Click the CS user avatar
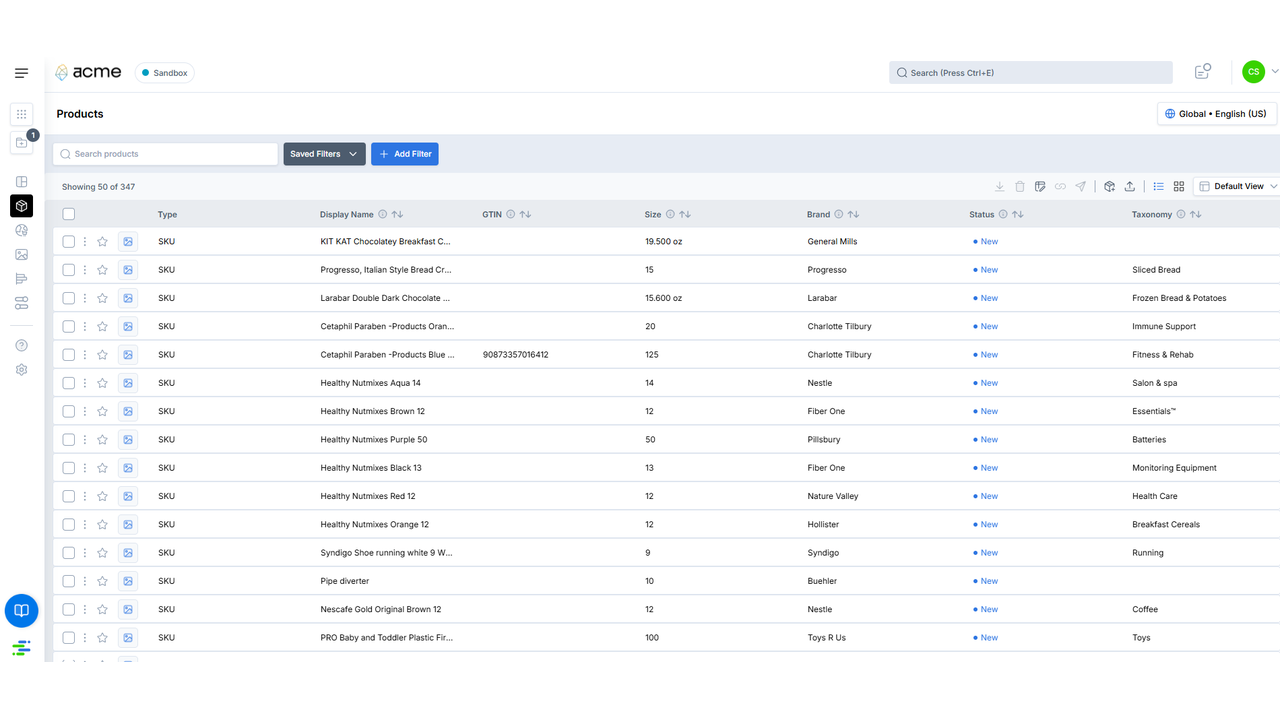Screen dimensions: 1280x720 [1253, 72]
